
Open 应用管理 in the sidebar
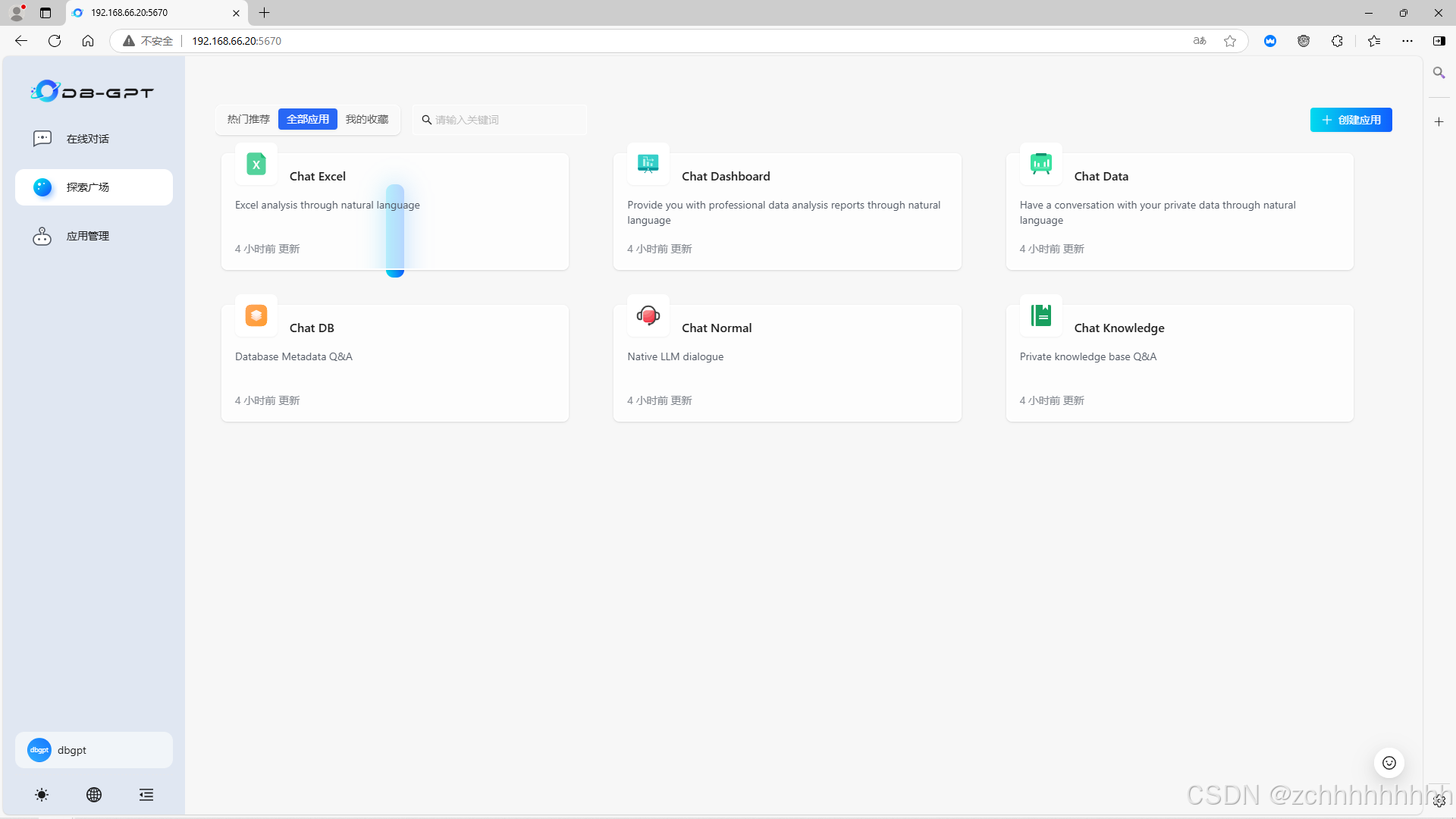pos(88,236)
